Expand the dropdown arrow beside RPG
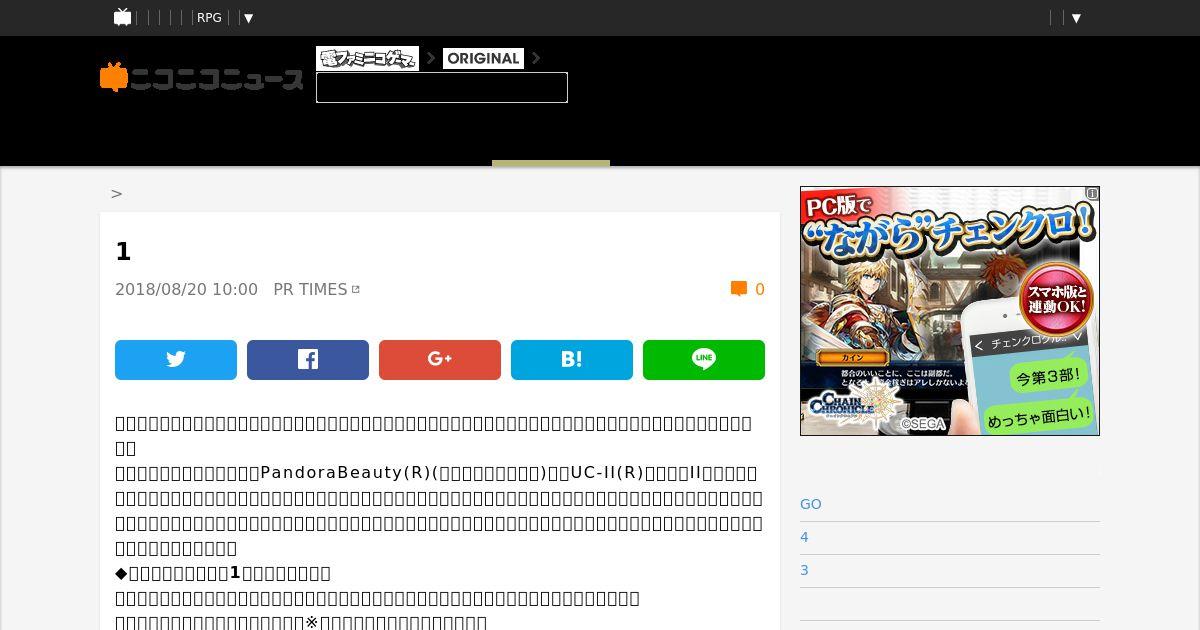Screen dimensions: 1200x630 pyautogui.click(x=249, y=18)
